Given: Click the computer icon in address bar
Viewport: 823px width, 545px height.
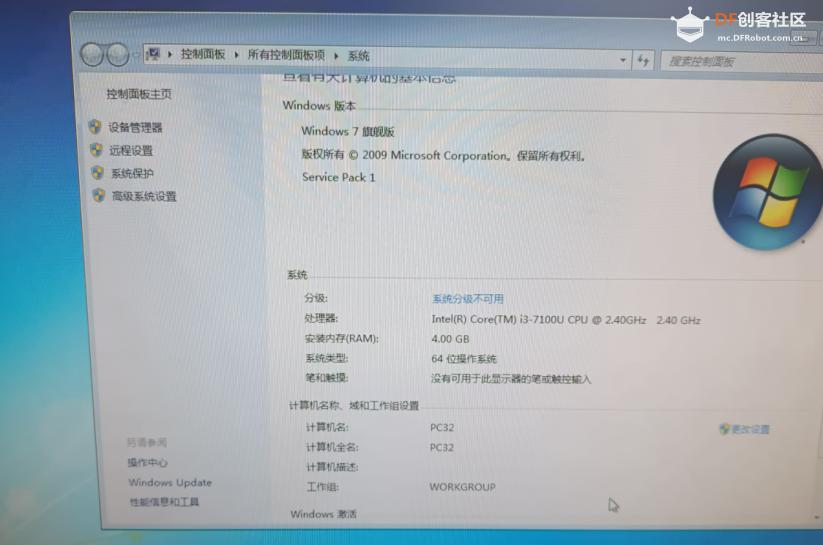Looking at the screenshot, I should [154, 54].
